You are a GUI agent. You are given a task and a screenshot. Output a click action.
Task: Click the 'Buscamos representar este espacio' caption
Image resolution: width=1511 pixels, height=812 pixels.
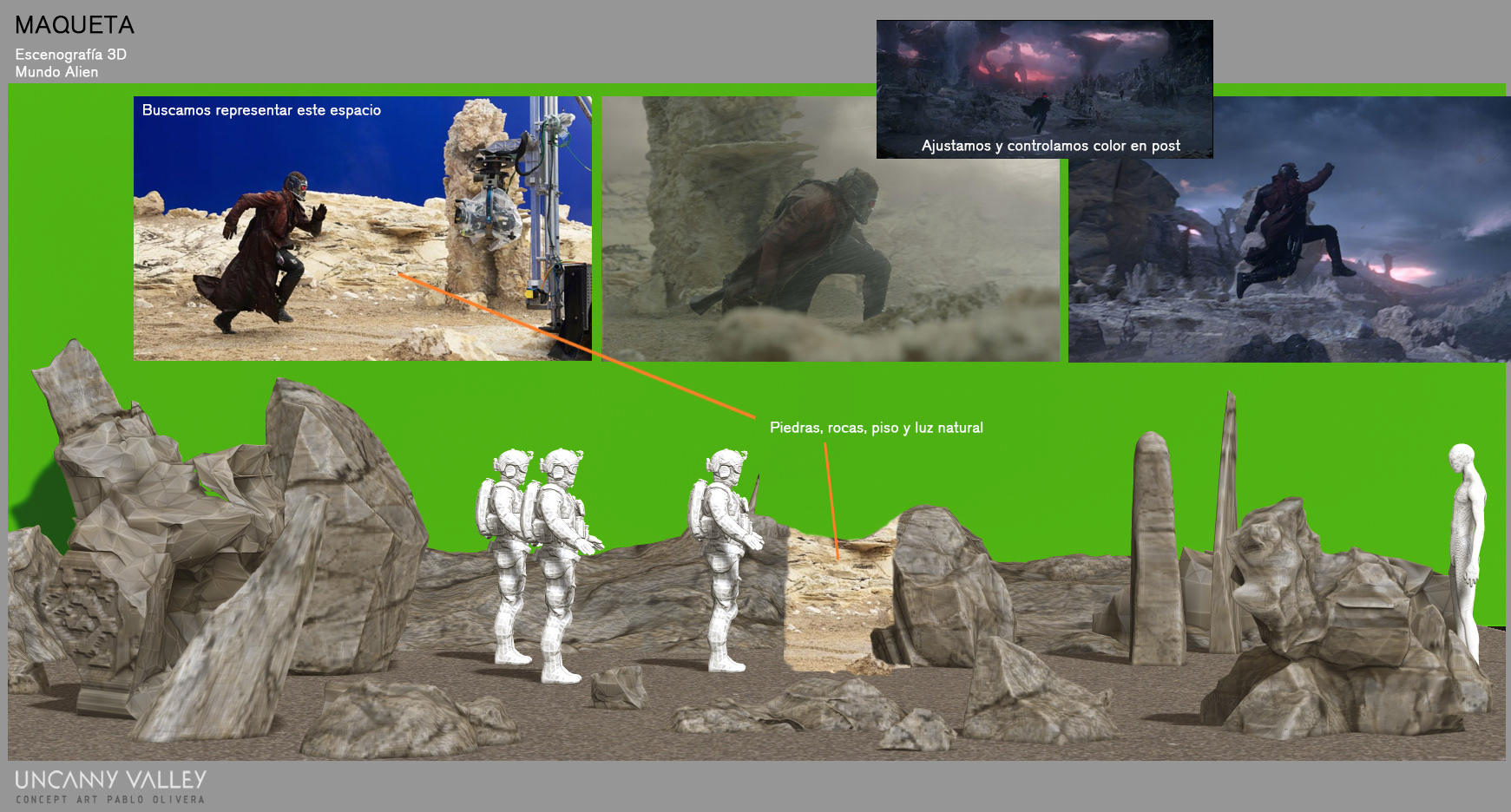click(x=261, y=110)
